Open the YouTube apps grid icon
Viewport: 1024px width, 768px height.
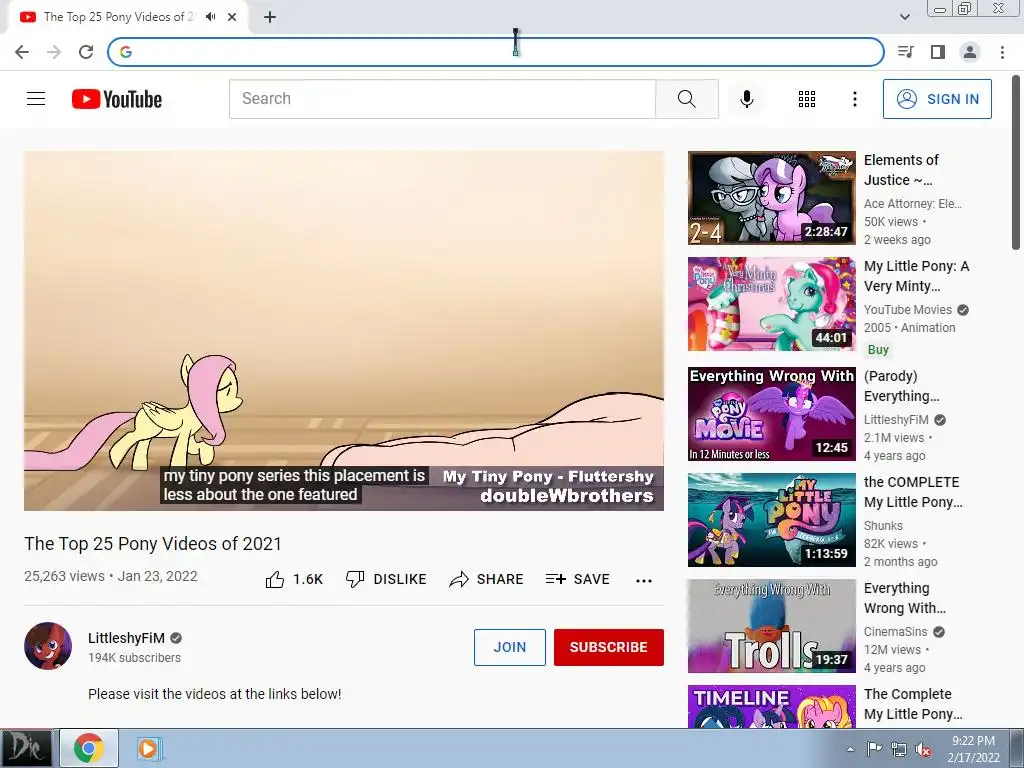click(807, 99)
